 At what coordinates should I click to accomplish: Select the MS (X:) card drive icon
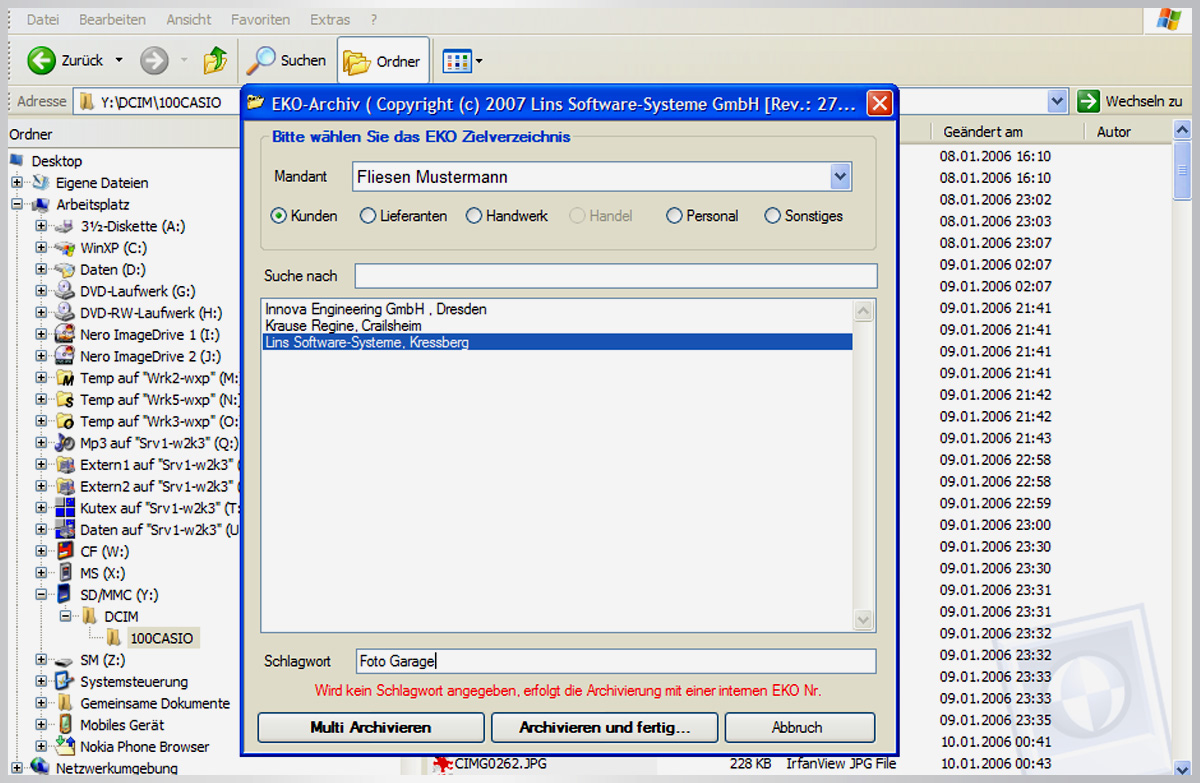65,573
